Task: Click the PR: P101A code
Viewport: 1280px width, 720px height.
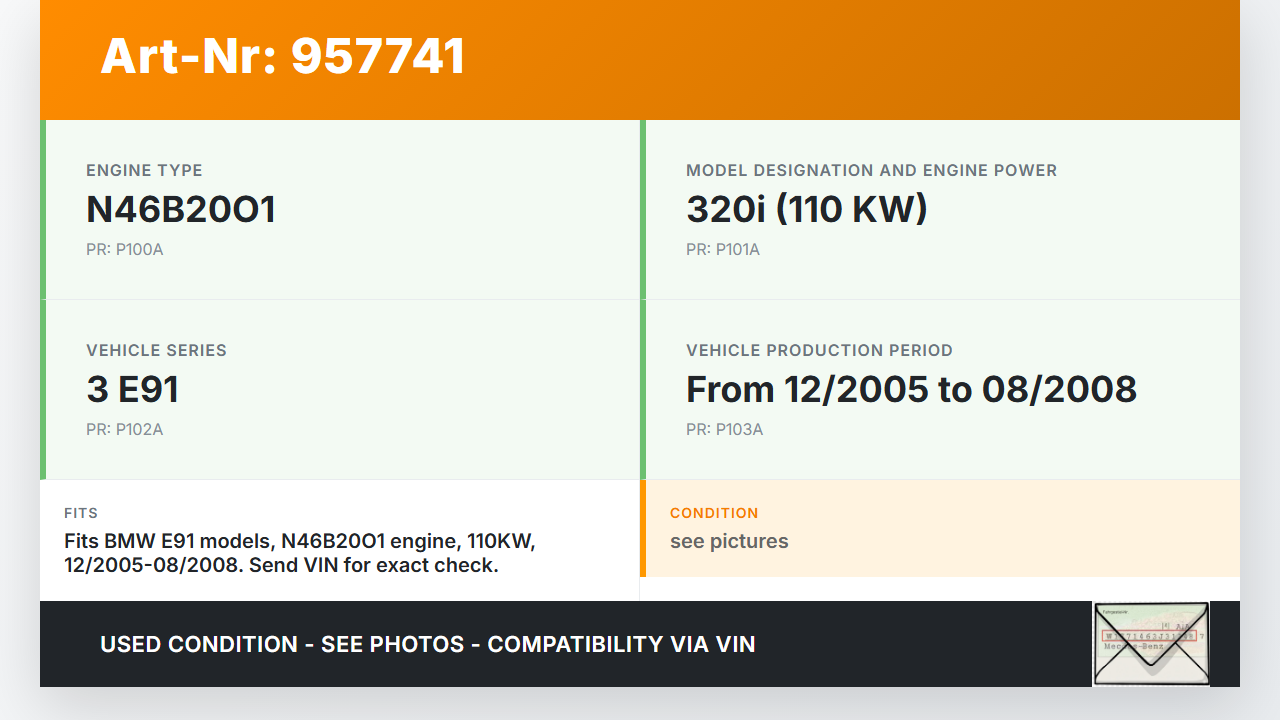Action: point(723,250)
